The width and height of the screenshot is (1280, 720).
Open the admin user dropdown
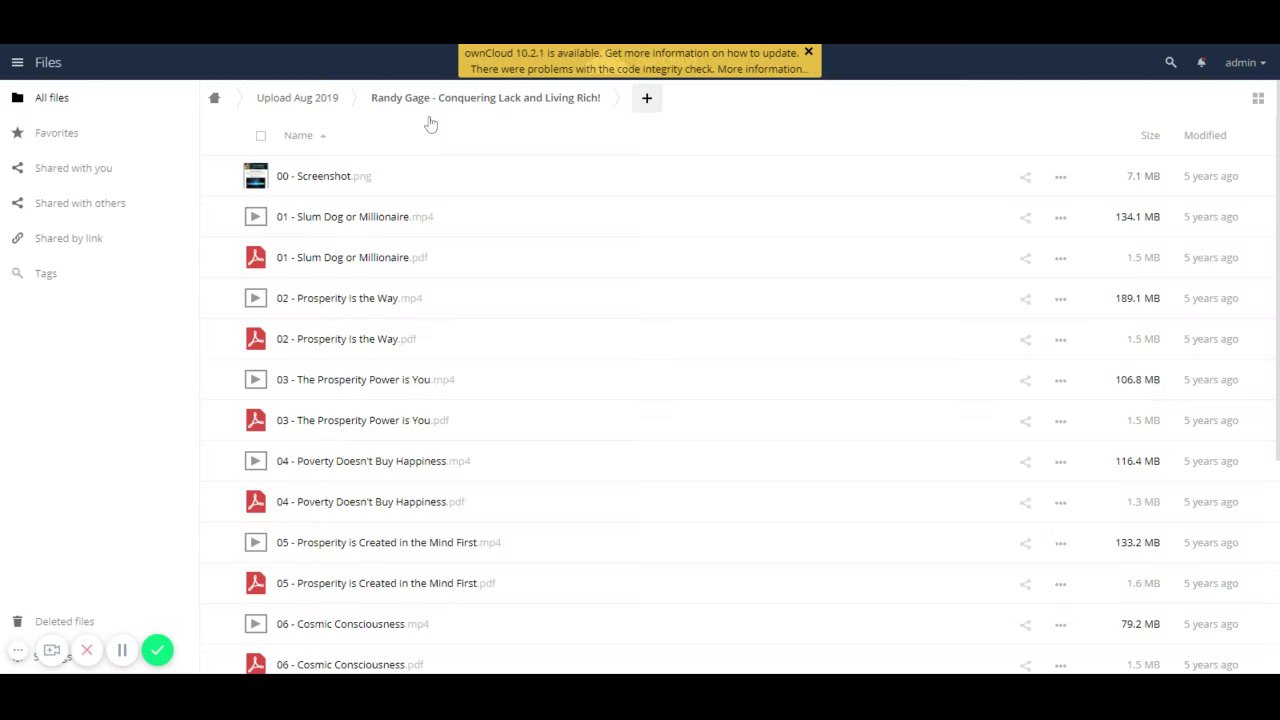[x=1245, y=62]
